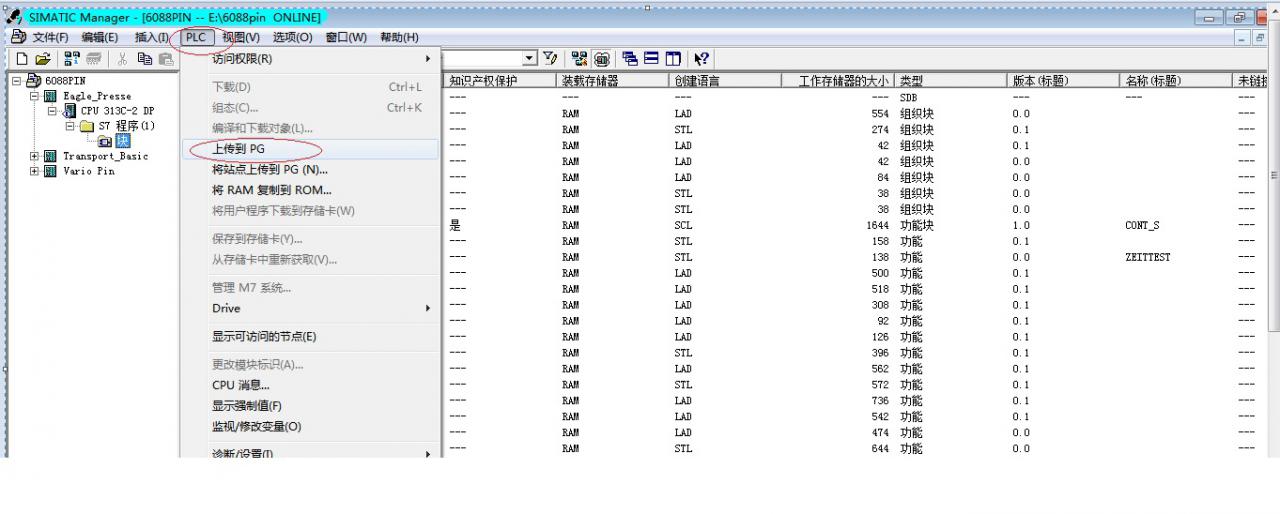Click the SIMATIC Manager title bar icon

tap(13, 17)
